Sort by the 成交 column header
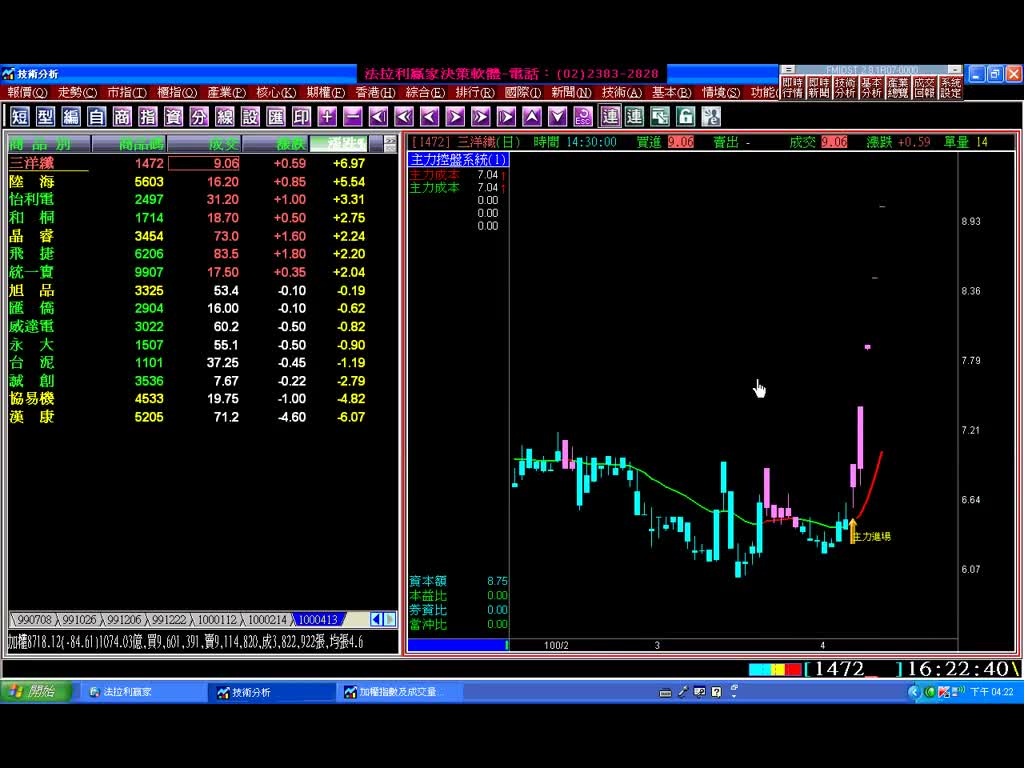1024x768 pixels. pos(204,144)
